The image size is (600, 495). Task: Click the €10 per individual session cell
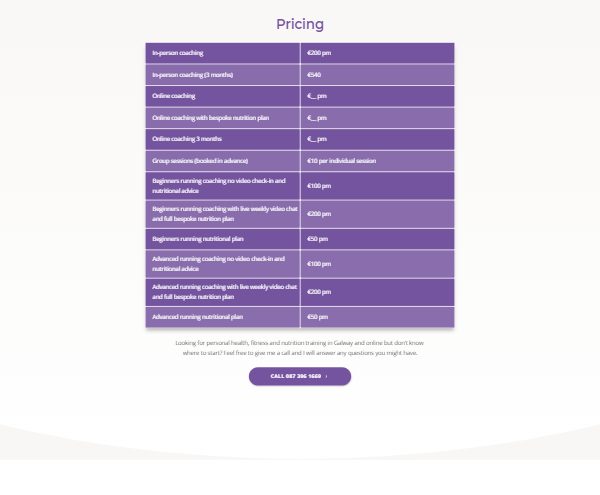tap(377, 161)
